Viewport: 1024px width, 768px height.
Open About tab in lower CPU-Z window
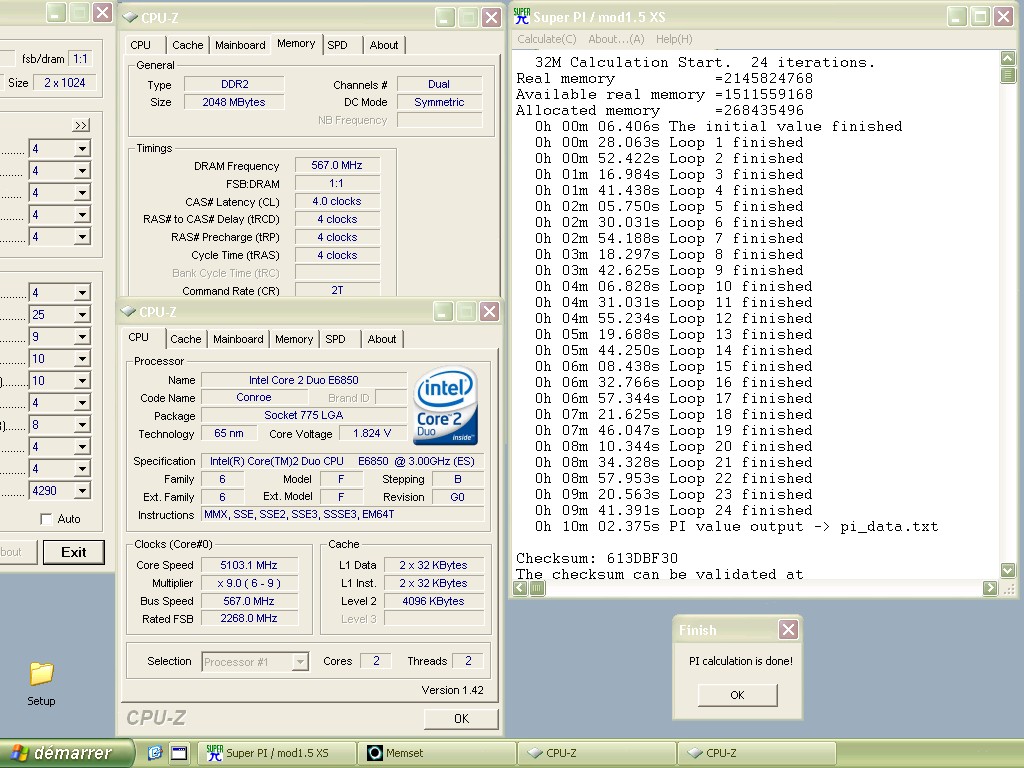click(x=382, y=339)
